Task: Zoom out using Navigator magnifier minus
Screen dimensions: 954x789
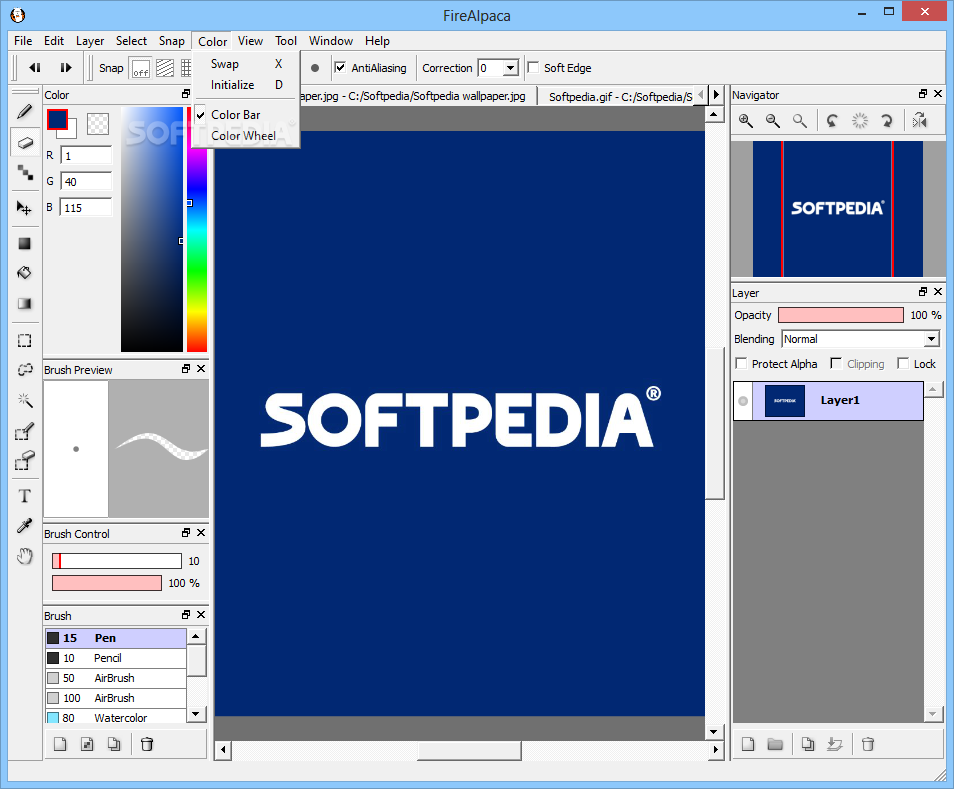Action: tap(773, 121)
